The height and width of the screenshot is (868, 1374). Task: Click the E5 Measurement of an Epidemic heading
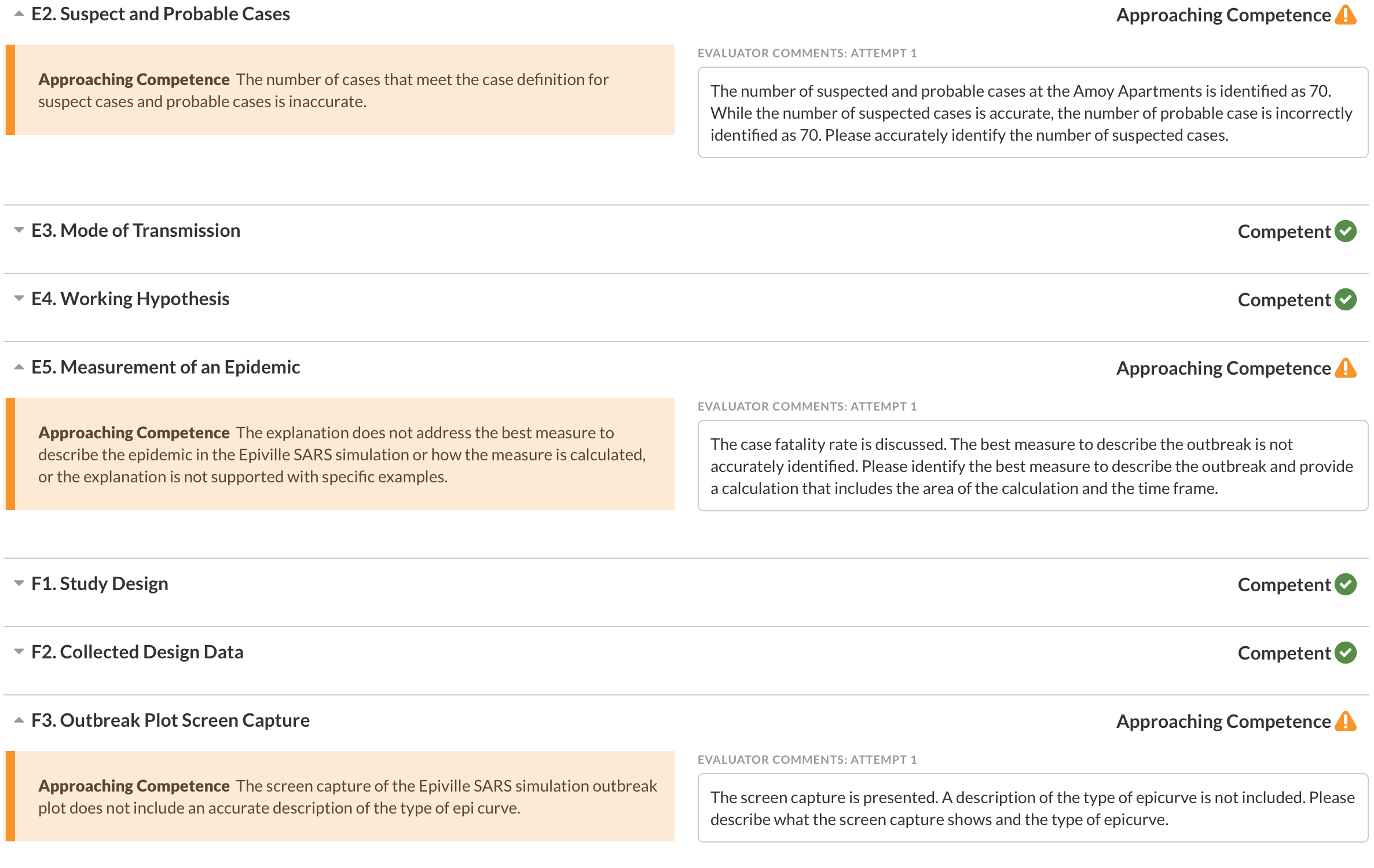point(166,367)
